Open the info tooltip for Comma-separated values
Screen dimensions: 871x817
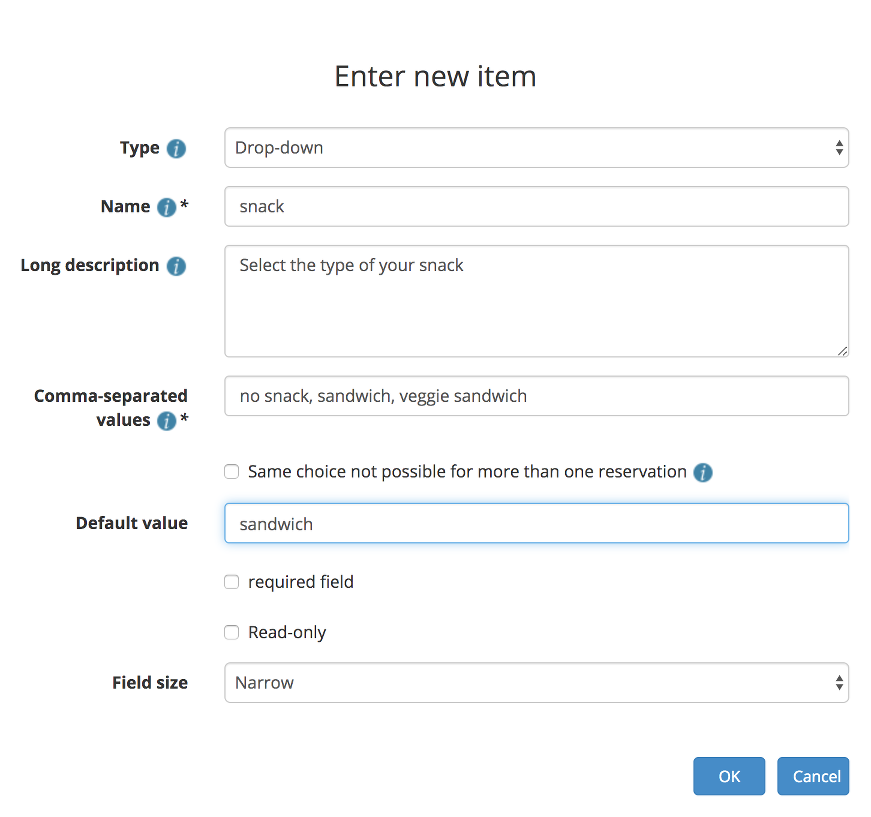[166, 421]
